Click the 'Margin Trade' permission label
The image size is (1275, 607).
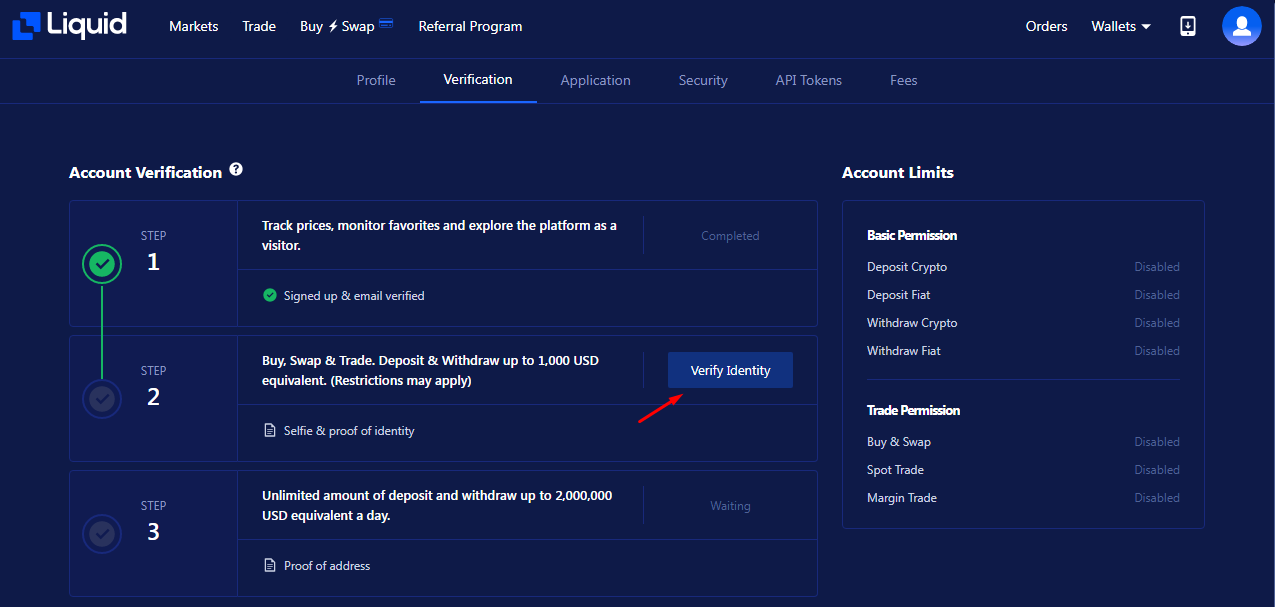click(902, 498)
